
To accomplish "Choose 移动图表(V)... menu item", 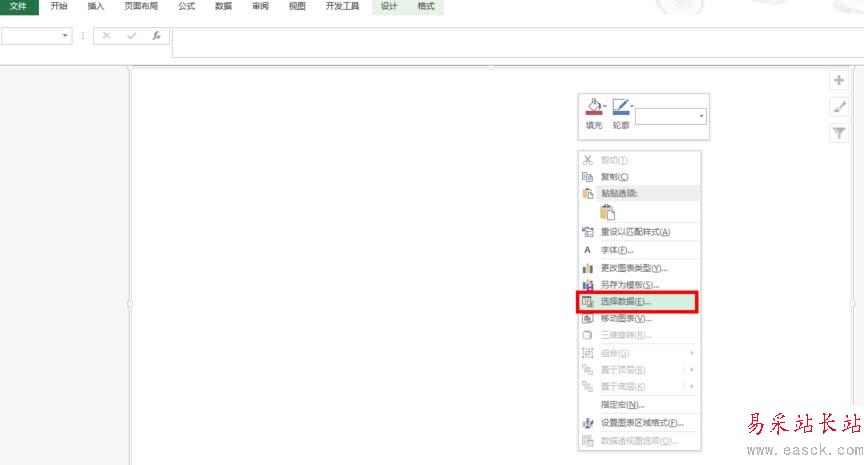I will coord(639,318).
